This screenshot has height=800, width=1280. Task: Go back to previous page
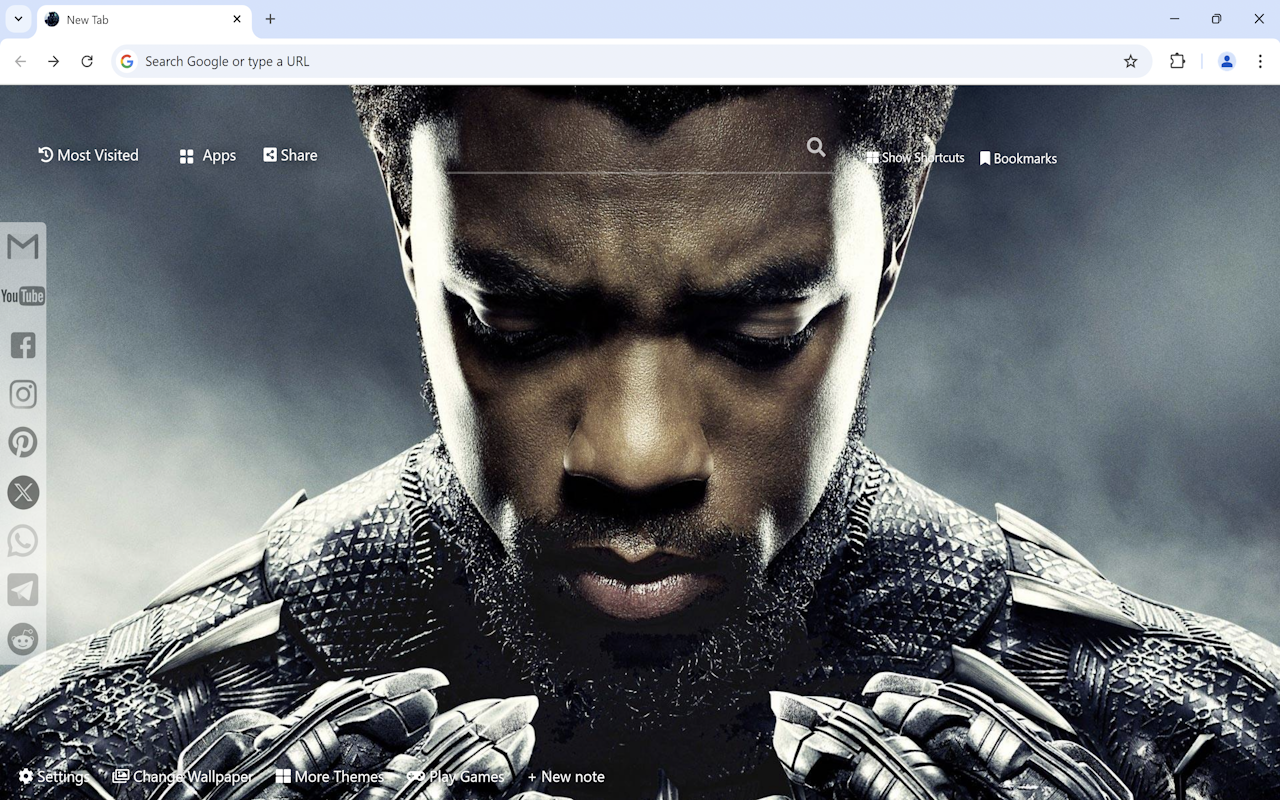click(21, 61)
